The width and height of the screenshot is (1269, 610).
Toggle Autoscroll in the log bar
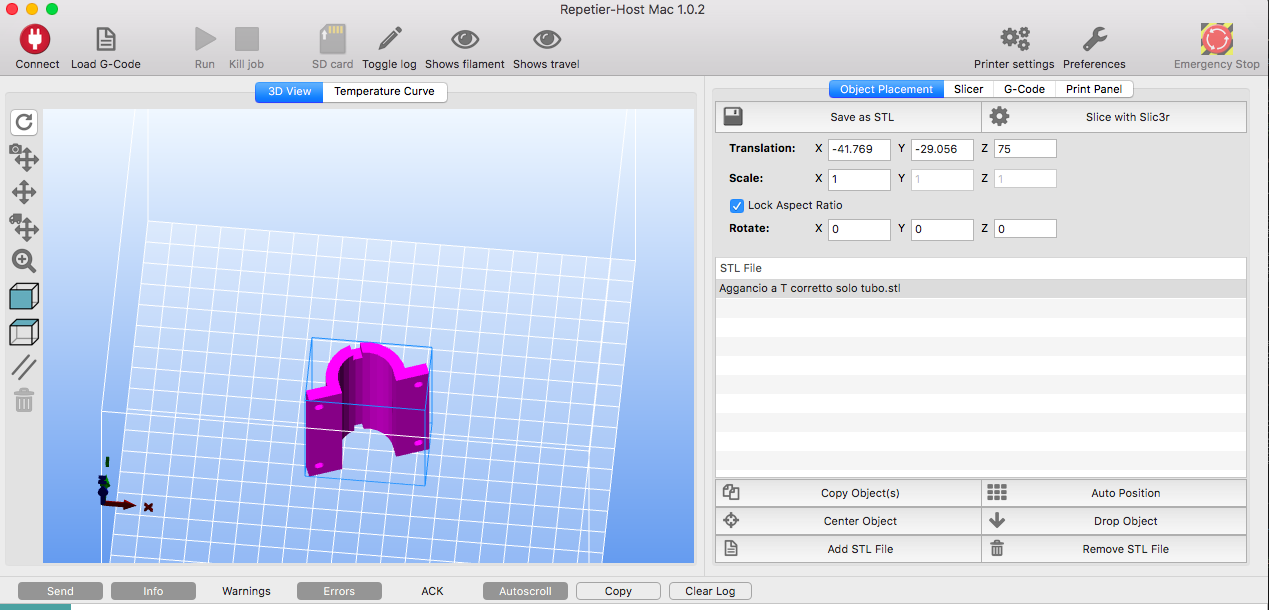click(x=525, y=591)
